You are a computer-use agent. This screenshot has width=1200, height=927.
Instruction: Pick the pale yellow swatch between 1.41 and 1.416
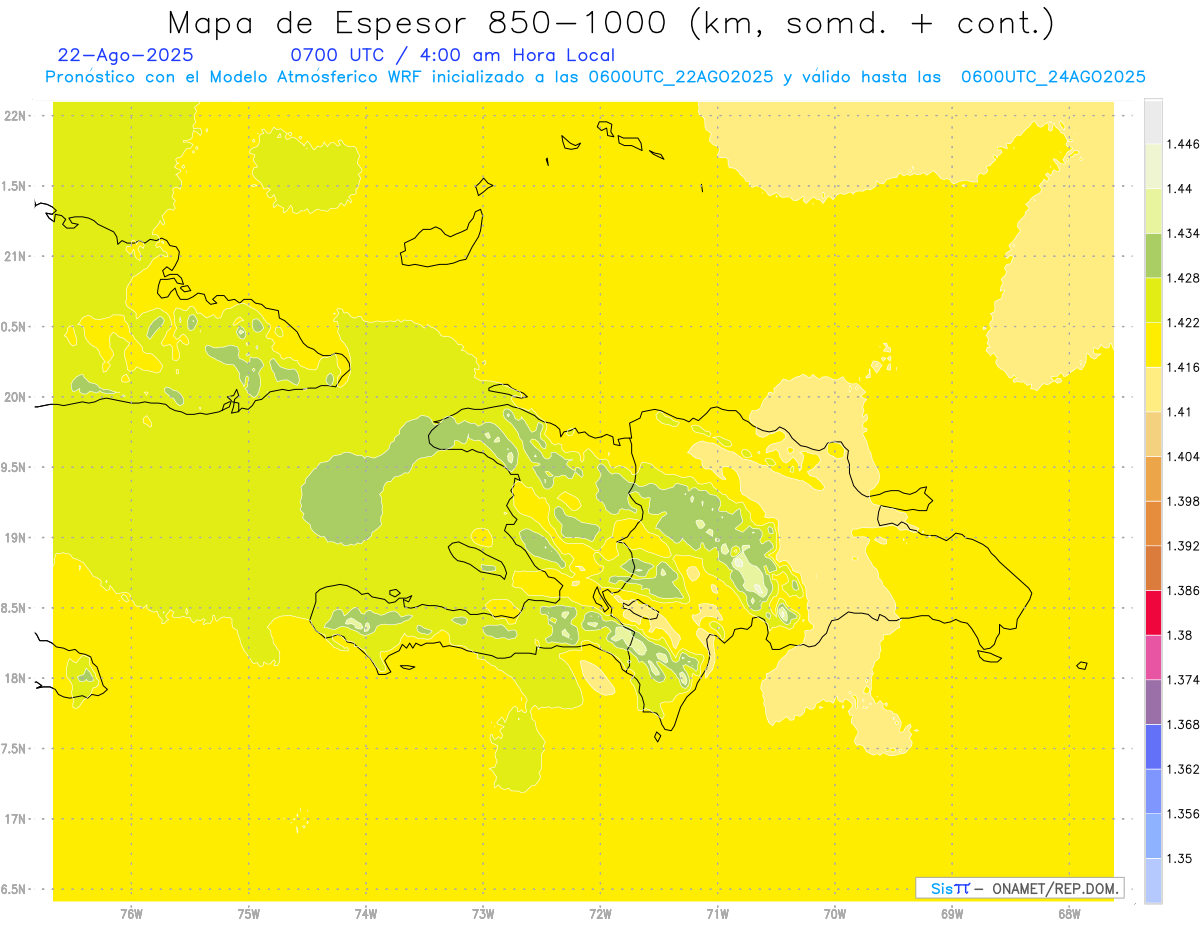click(x=1153, y=389)
